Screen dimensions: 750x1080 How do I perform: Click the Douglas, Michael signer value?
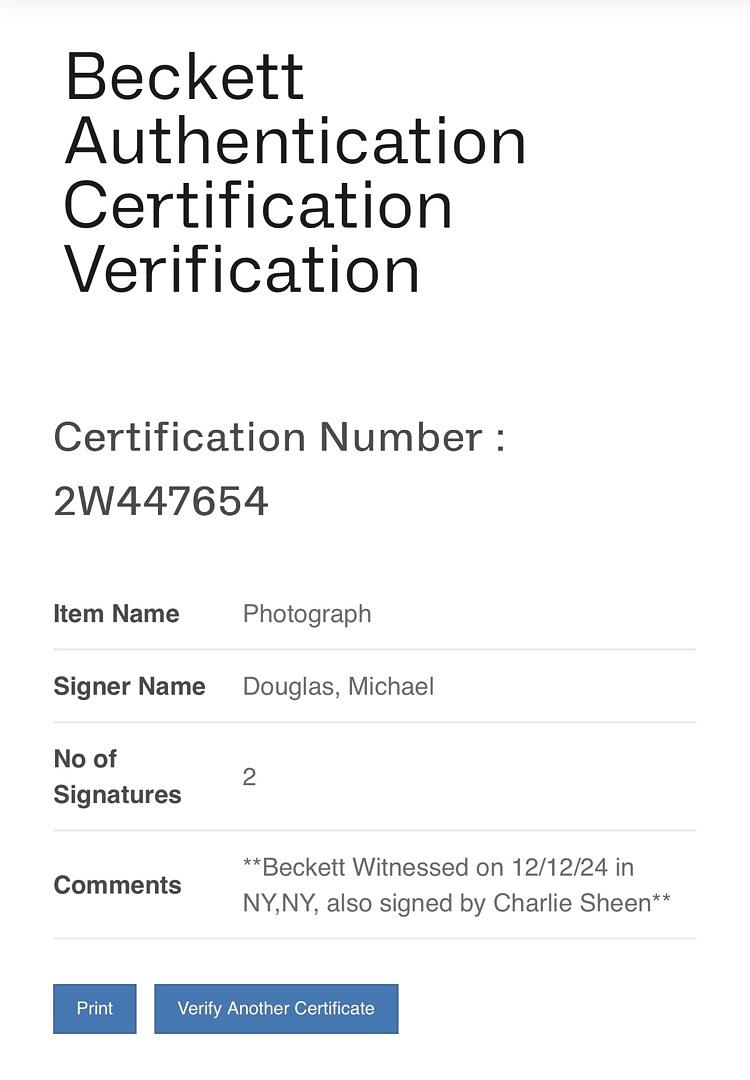338,687
